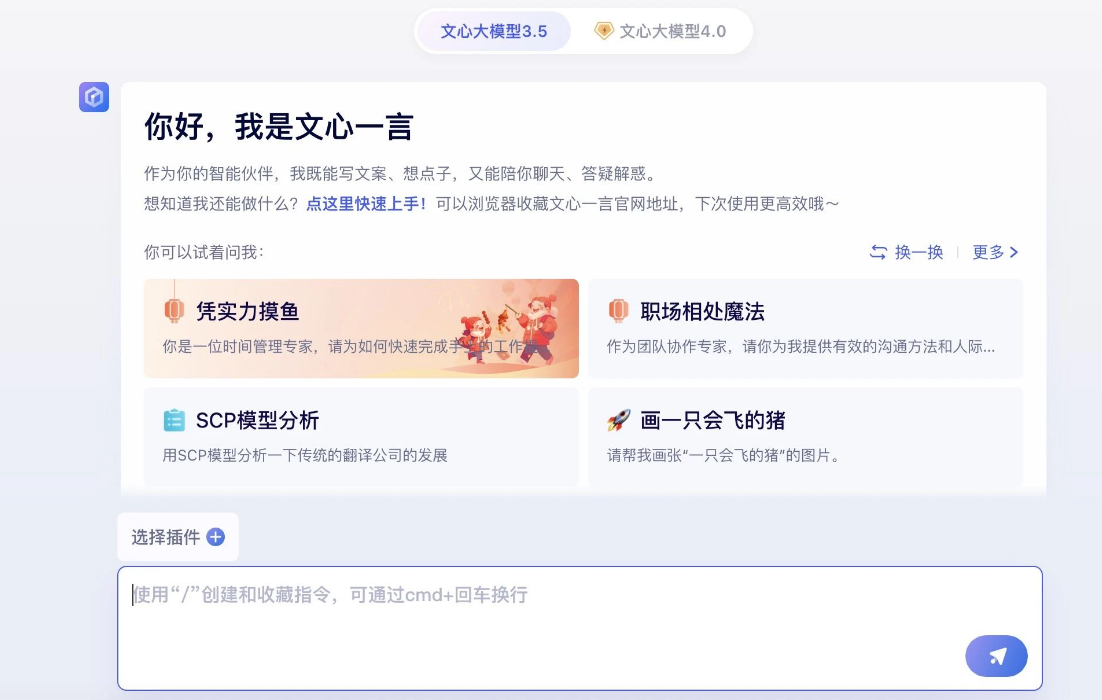This screenshot has height=700, width=1102.
Task: Click the SCP模型分析 suggestion card
Action: (361, 437)
